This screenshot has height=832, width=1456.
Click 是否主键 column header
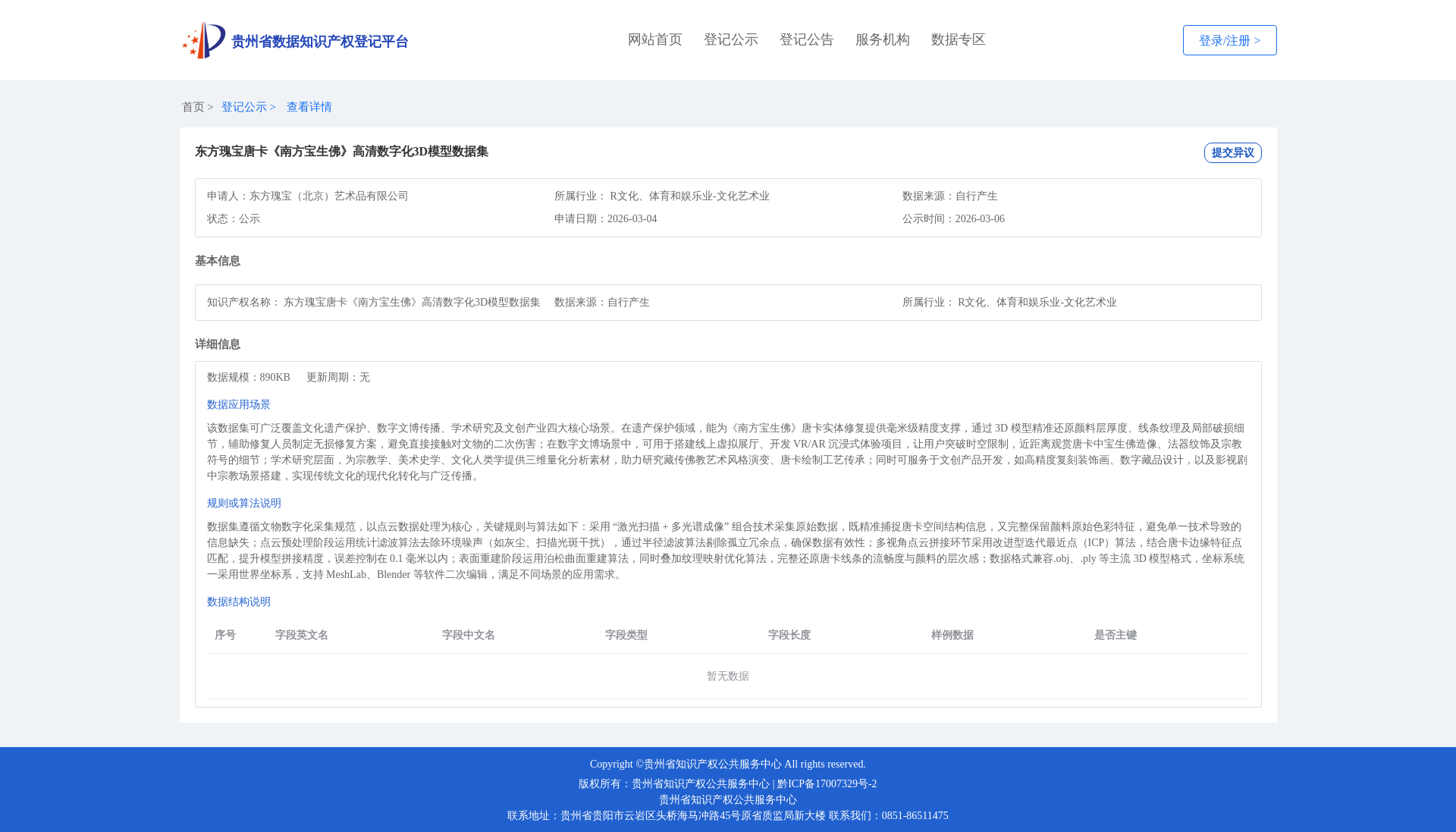pos(1116,636)
